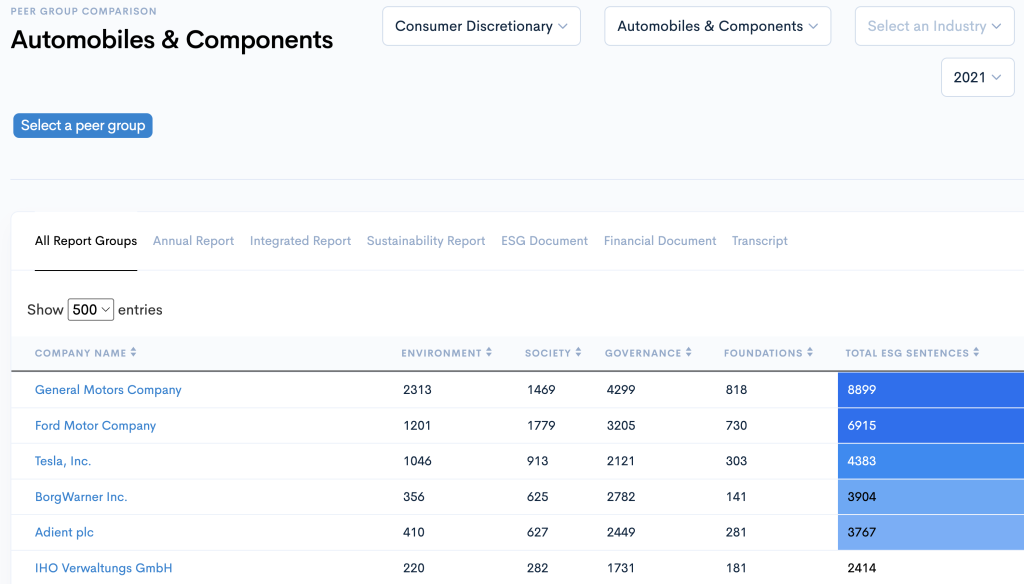
Task: Select the Transcript report group
Action: [x=759, y=240]
